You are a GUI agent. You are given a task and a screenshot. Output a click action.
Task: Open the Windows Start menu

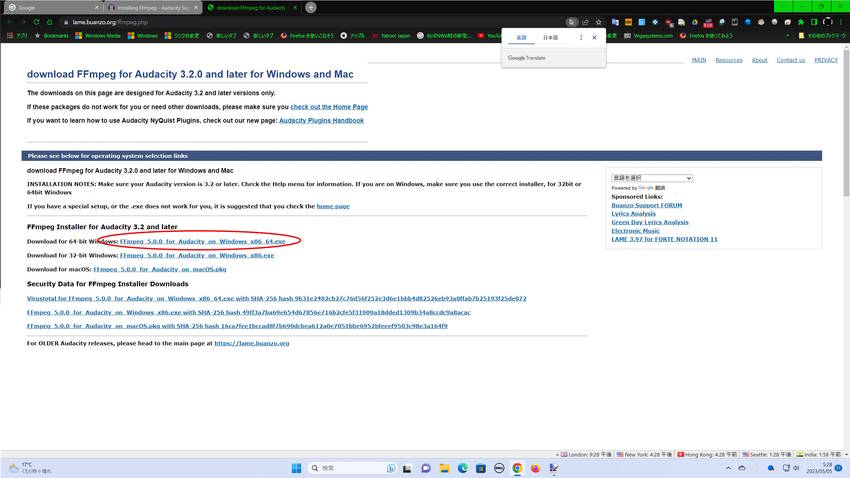[x=296, y=468]
